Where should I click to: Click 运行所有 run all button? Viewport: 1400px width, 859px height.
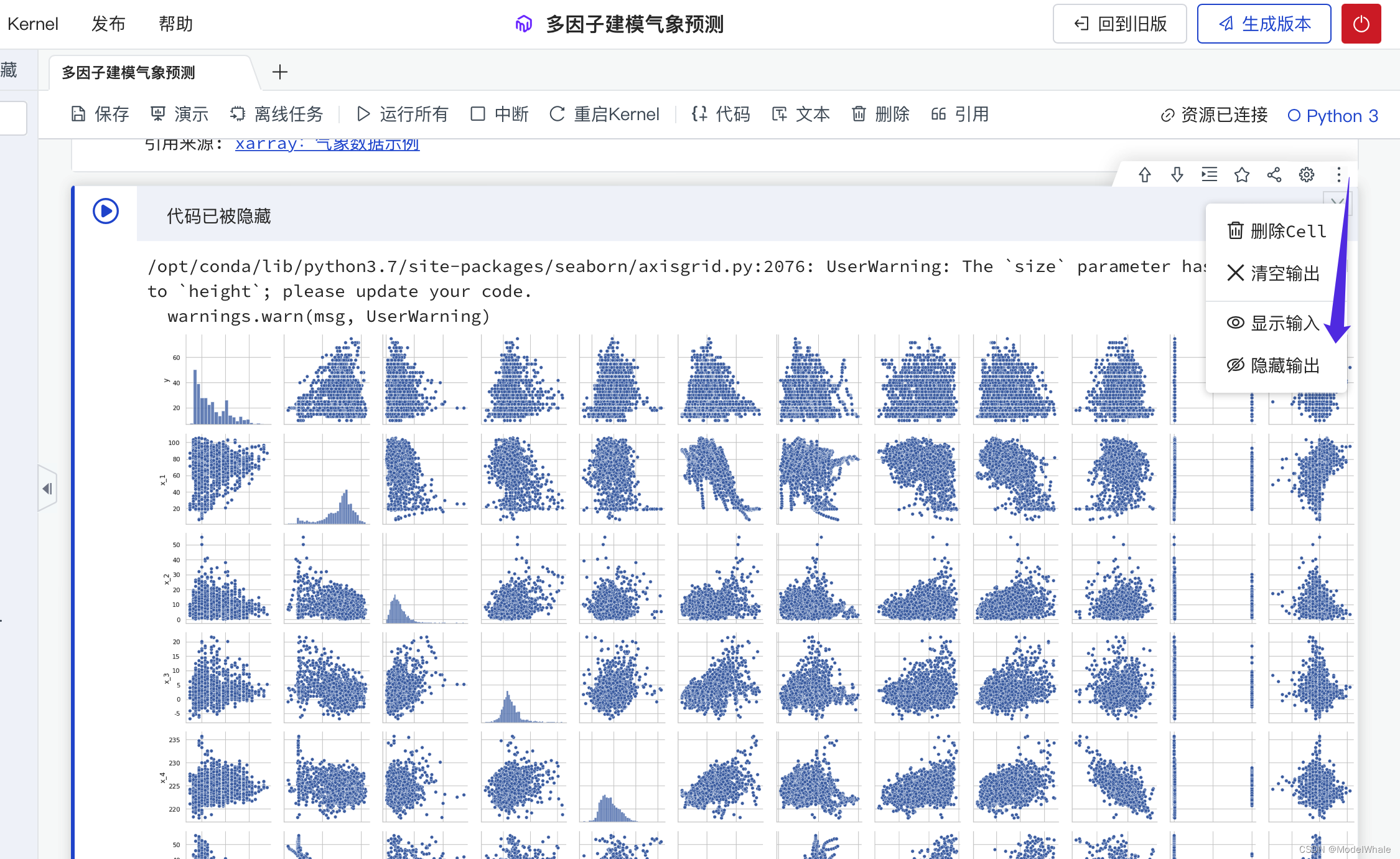pyautogui.click(x=403, y=114)
